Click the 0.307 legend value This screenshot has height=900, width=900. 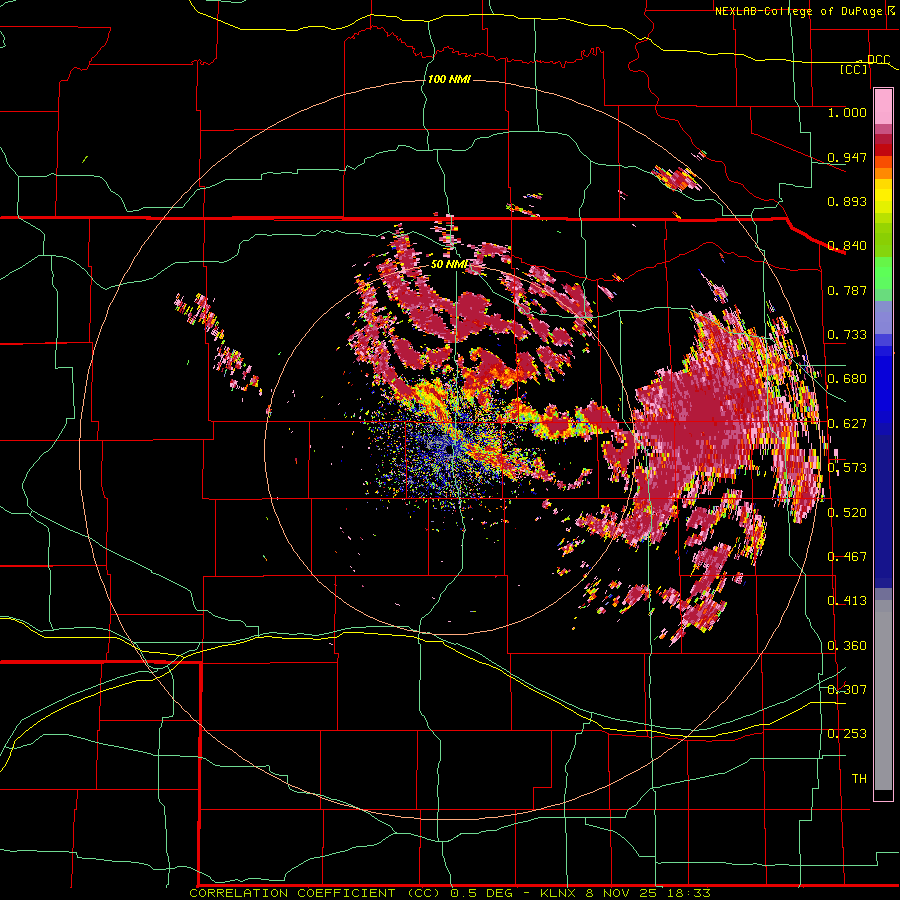coord(847,689)
